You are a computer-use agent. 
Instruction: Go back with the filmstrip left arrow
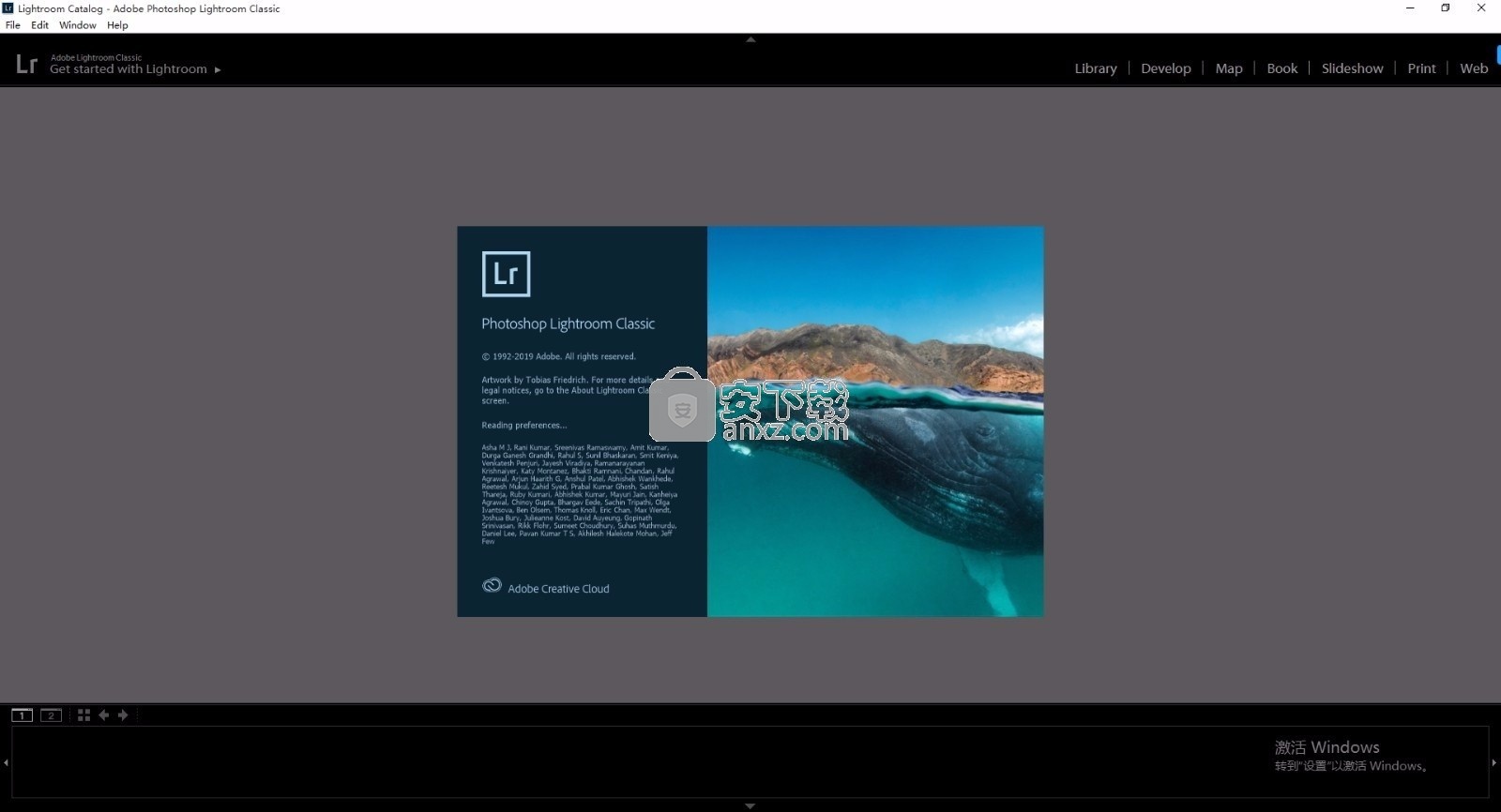click(103, 715)
